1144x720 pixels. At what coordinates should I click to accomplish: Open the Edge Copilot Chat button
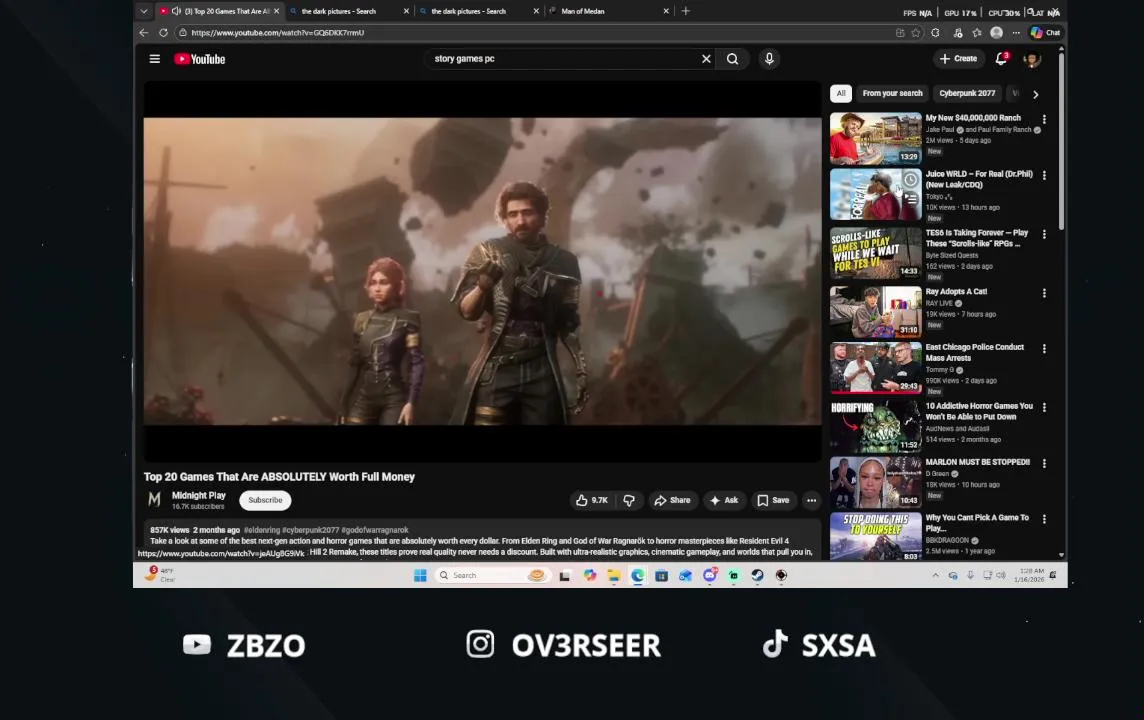(1046, 33)
